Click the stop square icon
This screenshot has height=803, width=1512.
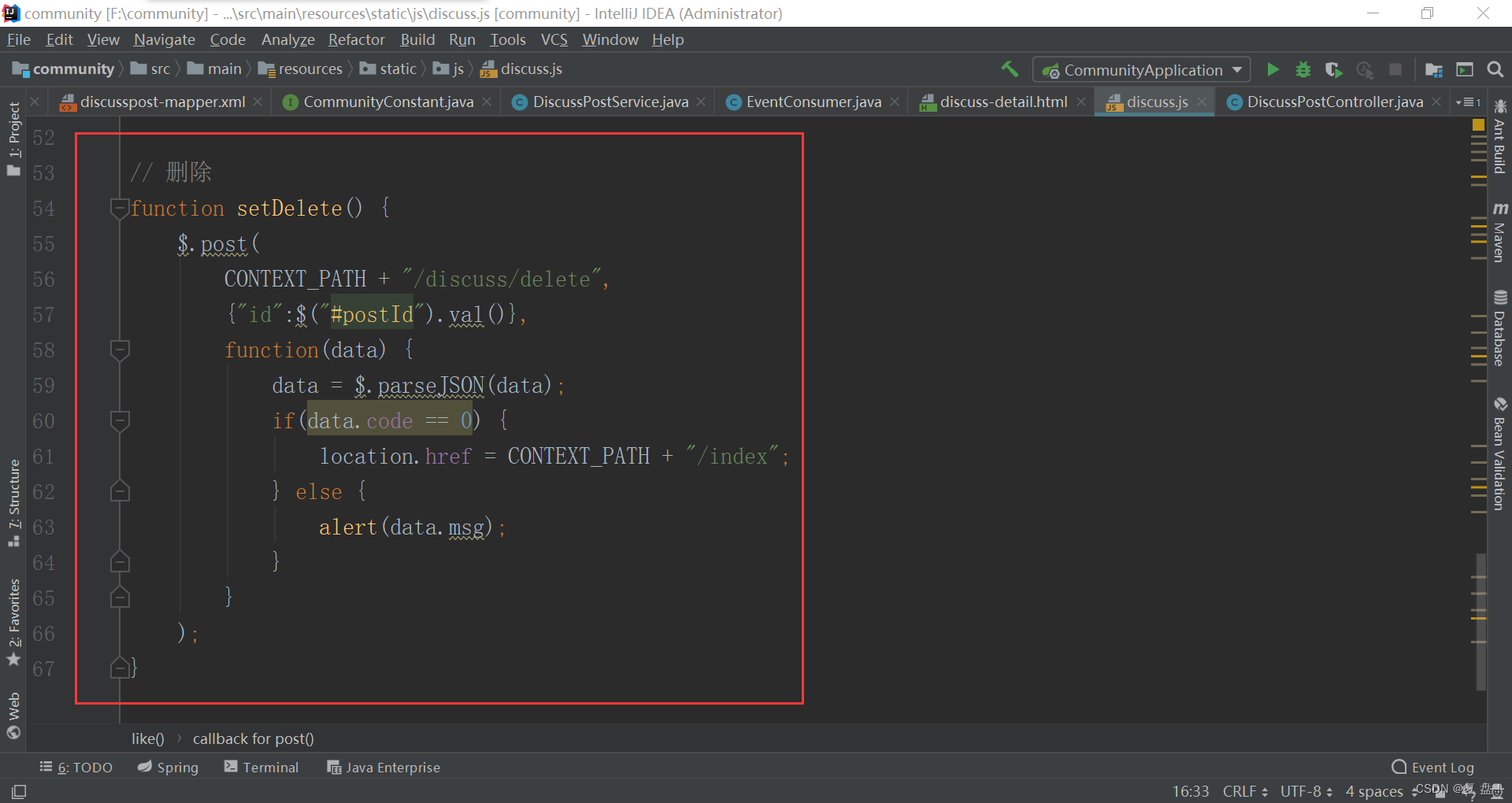[1395, 69]
